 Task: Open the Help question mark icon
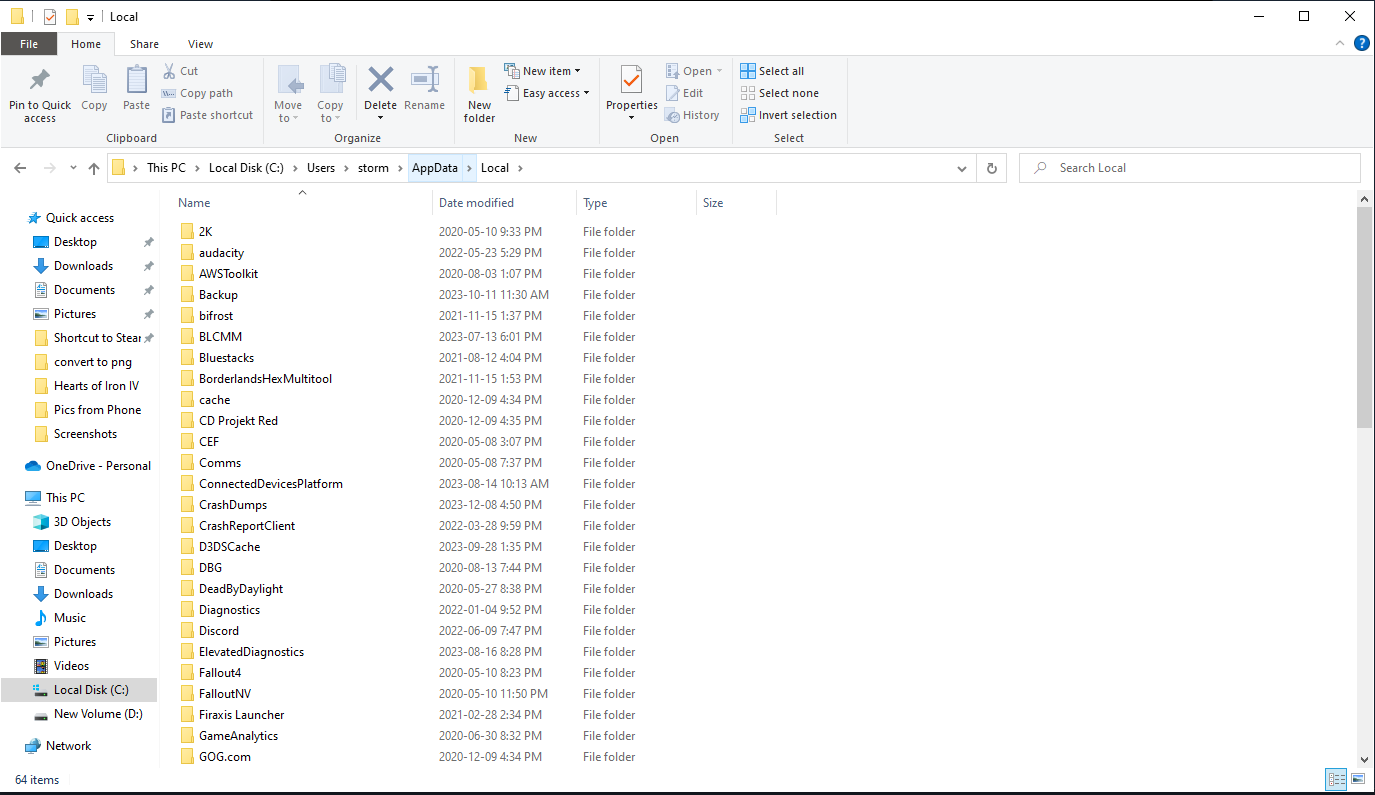click(1362, 43)
